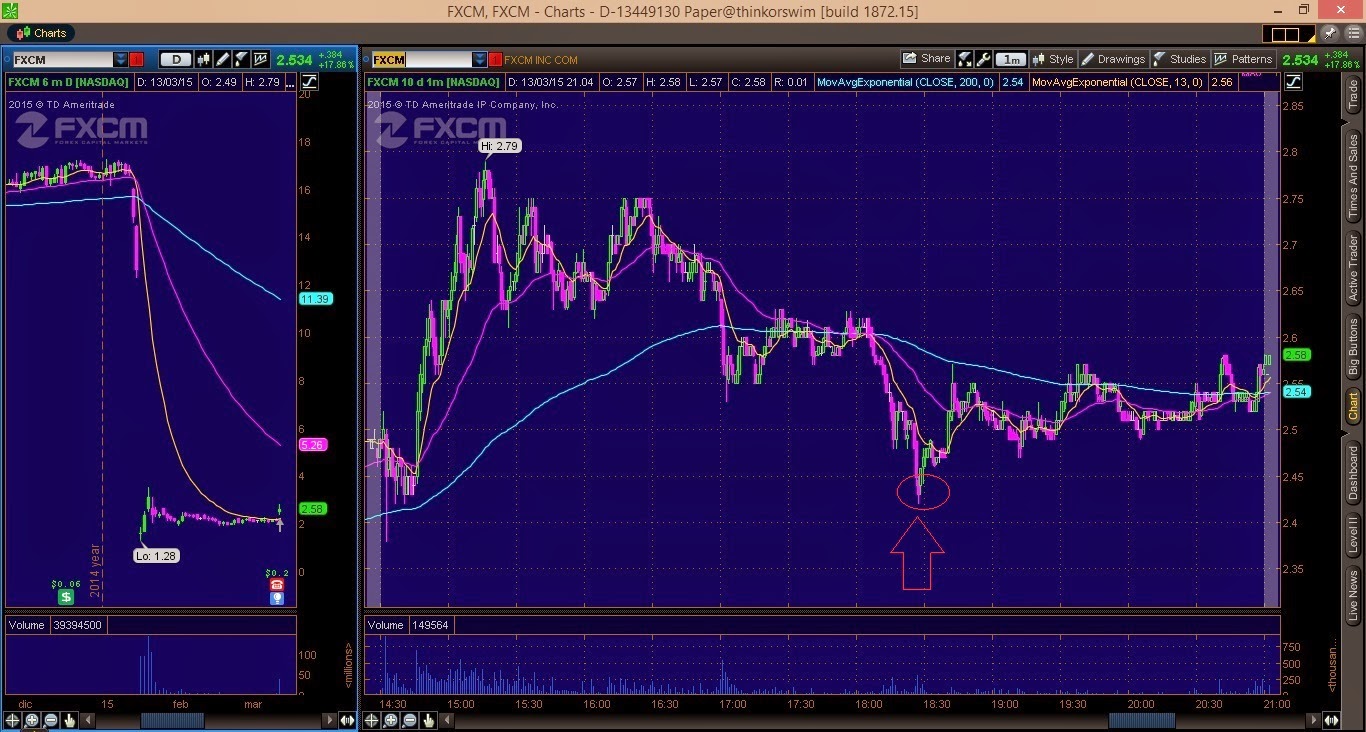Open the 1m timeframe selector

coord(1011,60)
